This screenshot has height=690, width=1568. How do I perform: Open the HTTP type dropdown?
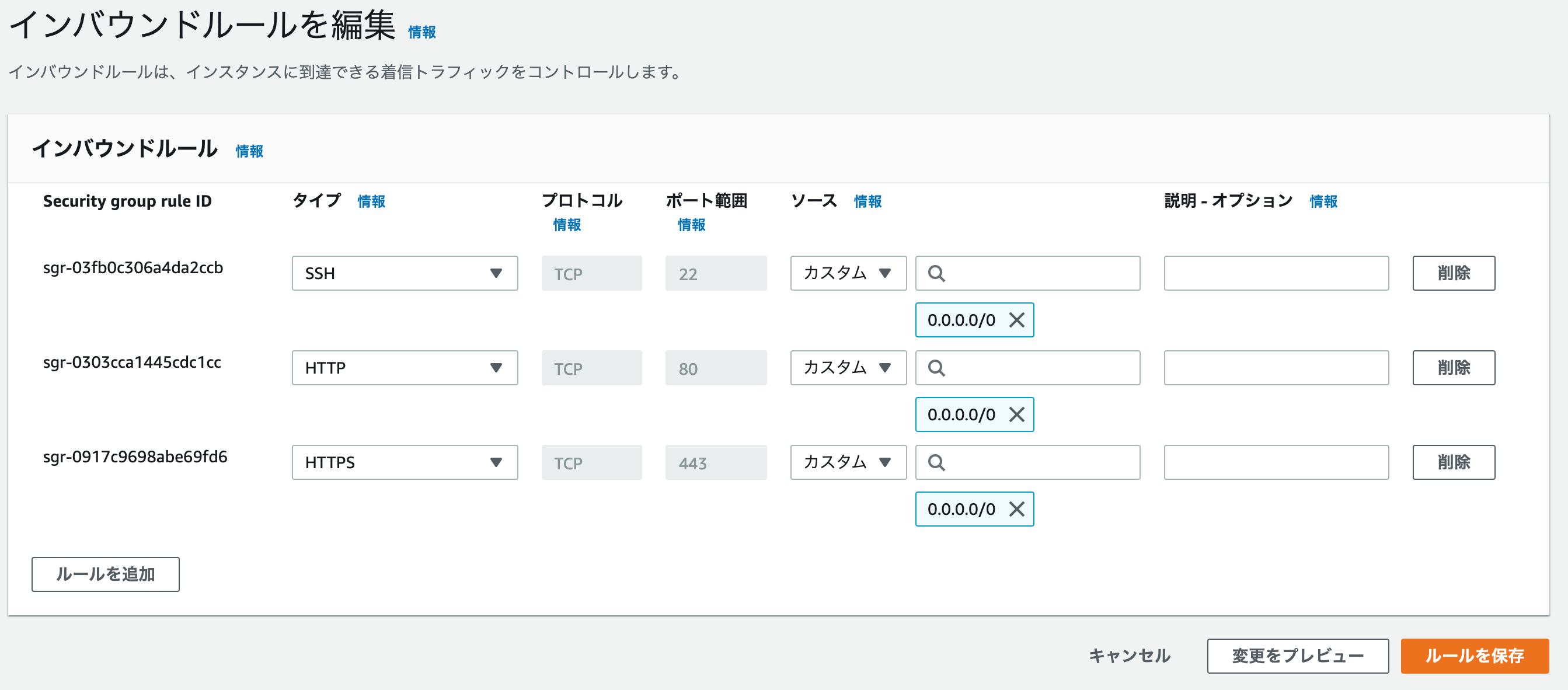(404, 368)
